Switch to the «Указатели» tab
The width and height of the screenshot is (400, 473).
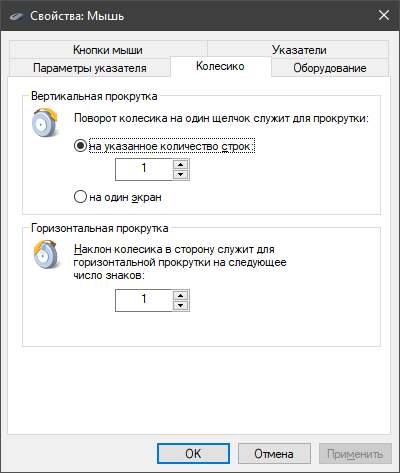299,50
